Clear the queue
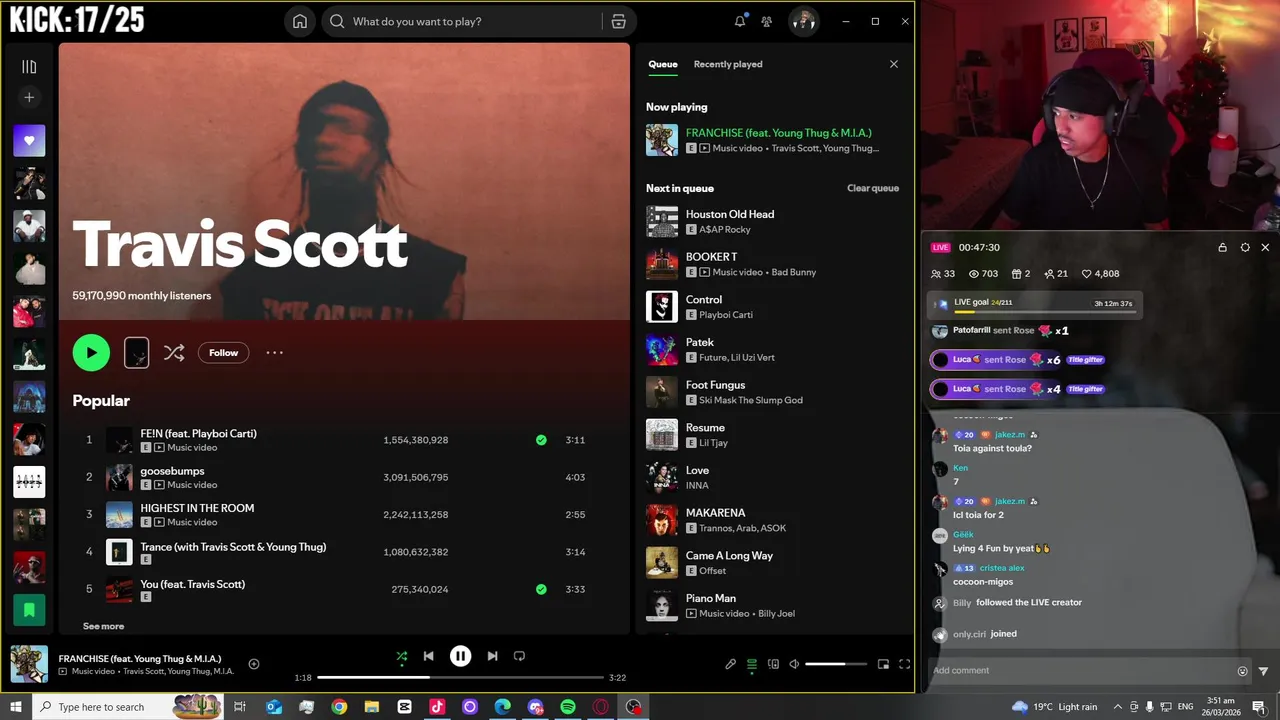Screen dimensions: 1280x720 click(873, 188)
